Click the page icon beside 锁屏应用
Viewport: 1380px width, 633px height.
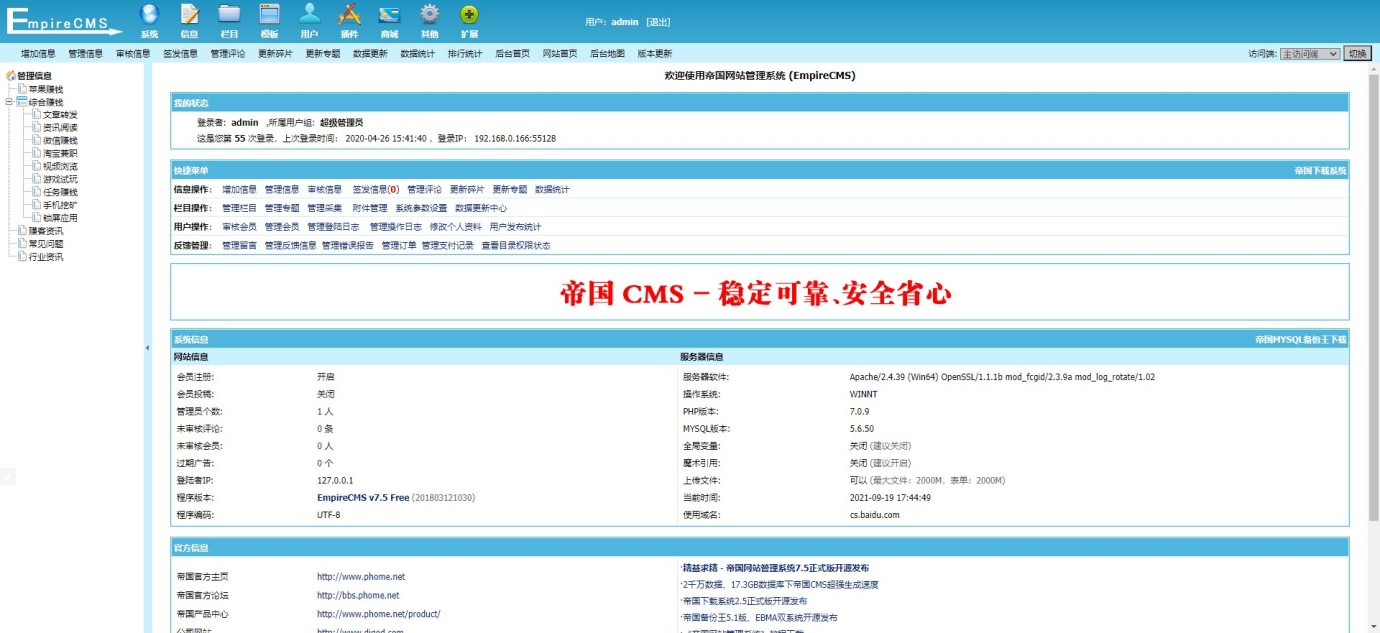coord(36,218)
